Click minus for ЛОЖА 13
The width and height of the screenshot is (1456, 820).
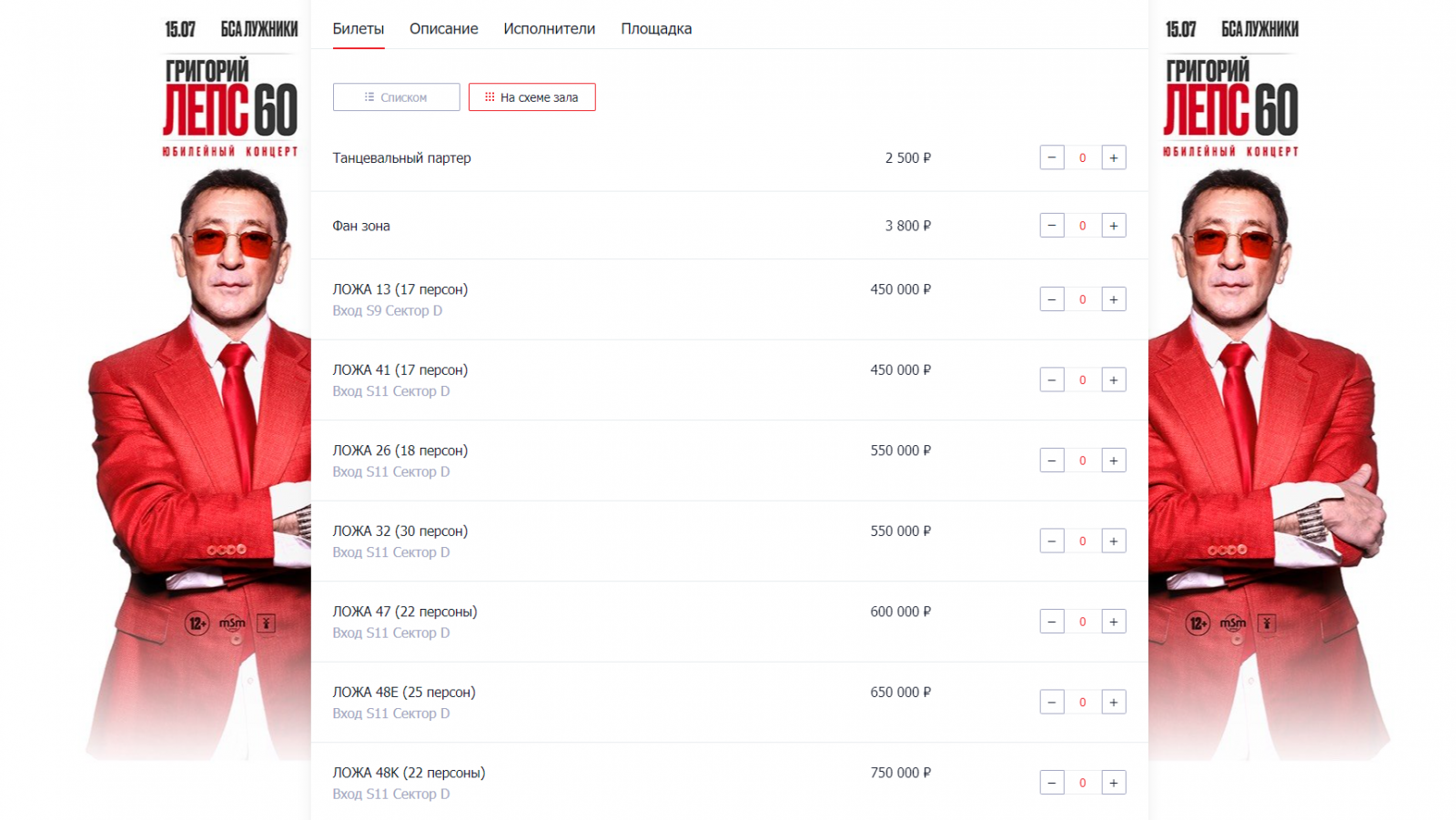pyautogui.click(x=1052, y=299)
